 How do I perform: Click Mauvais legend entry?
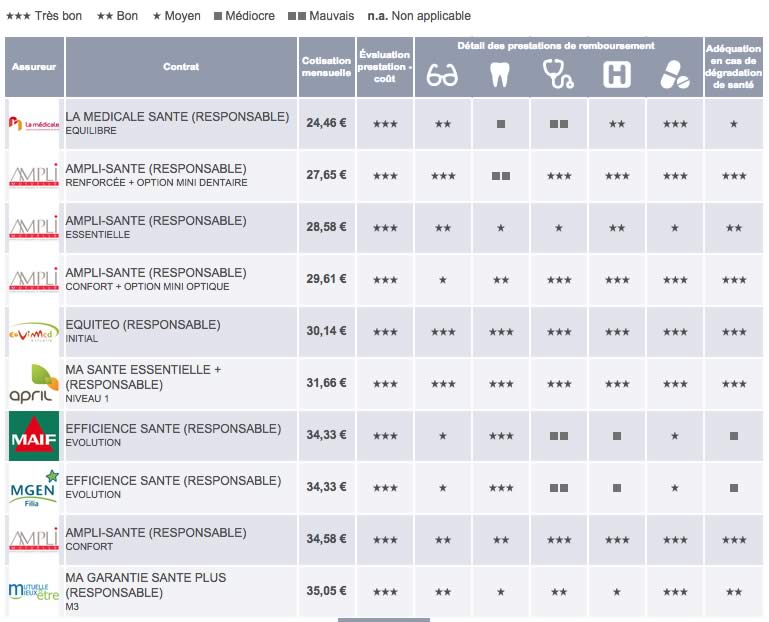click(x=321, y=16)
